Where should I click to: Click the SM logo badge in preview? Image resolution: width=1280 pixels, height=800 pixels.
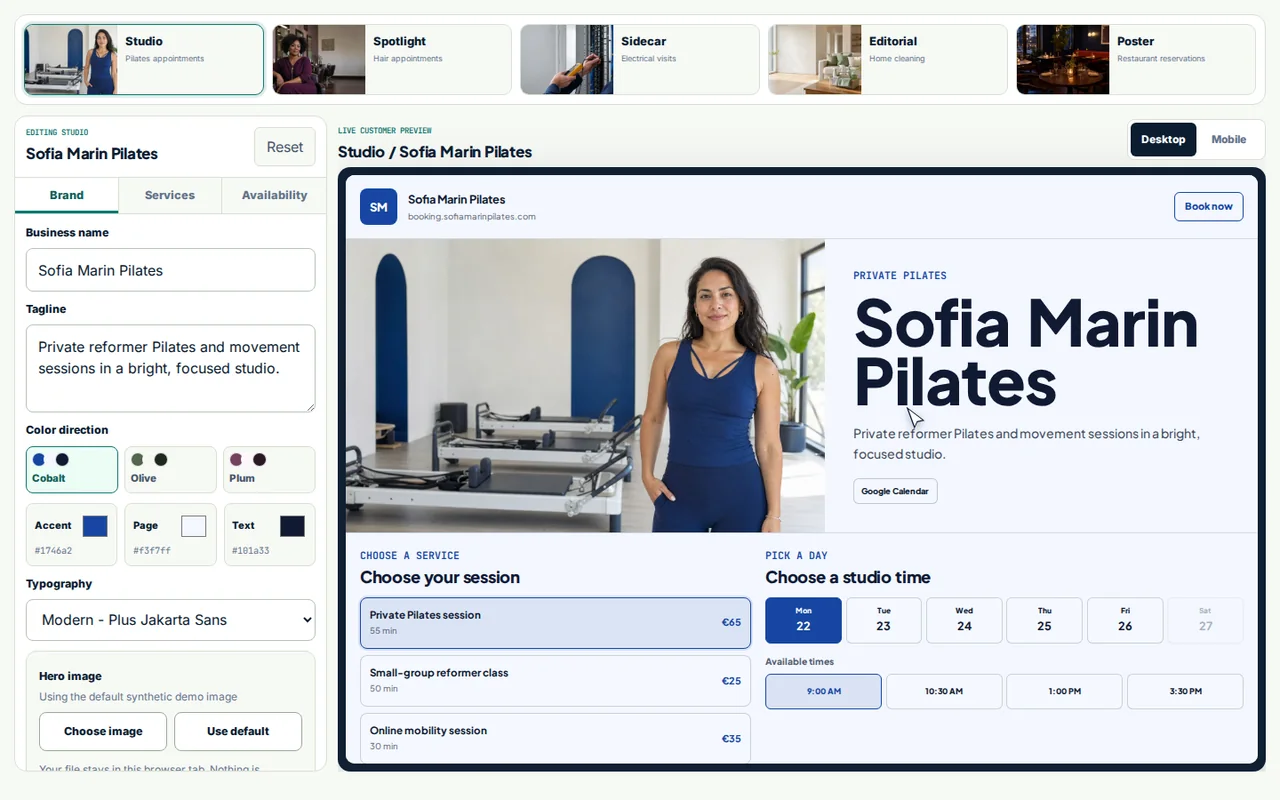(x=379, y=207)
